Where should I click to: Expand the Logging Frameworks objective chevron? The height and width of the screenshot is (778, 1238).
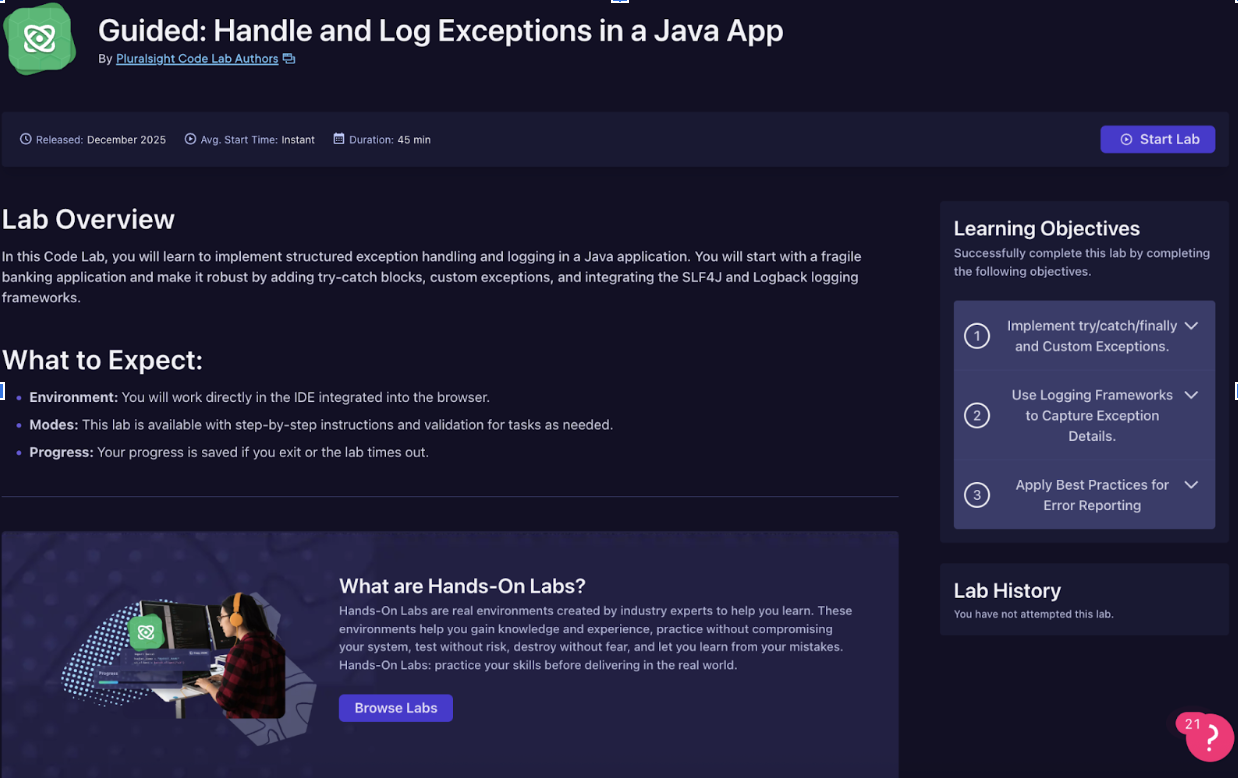[1191, 395]
